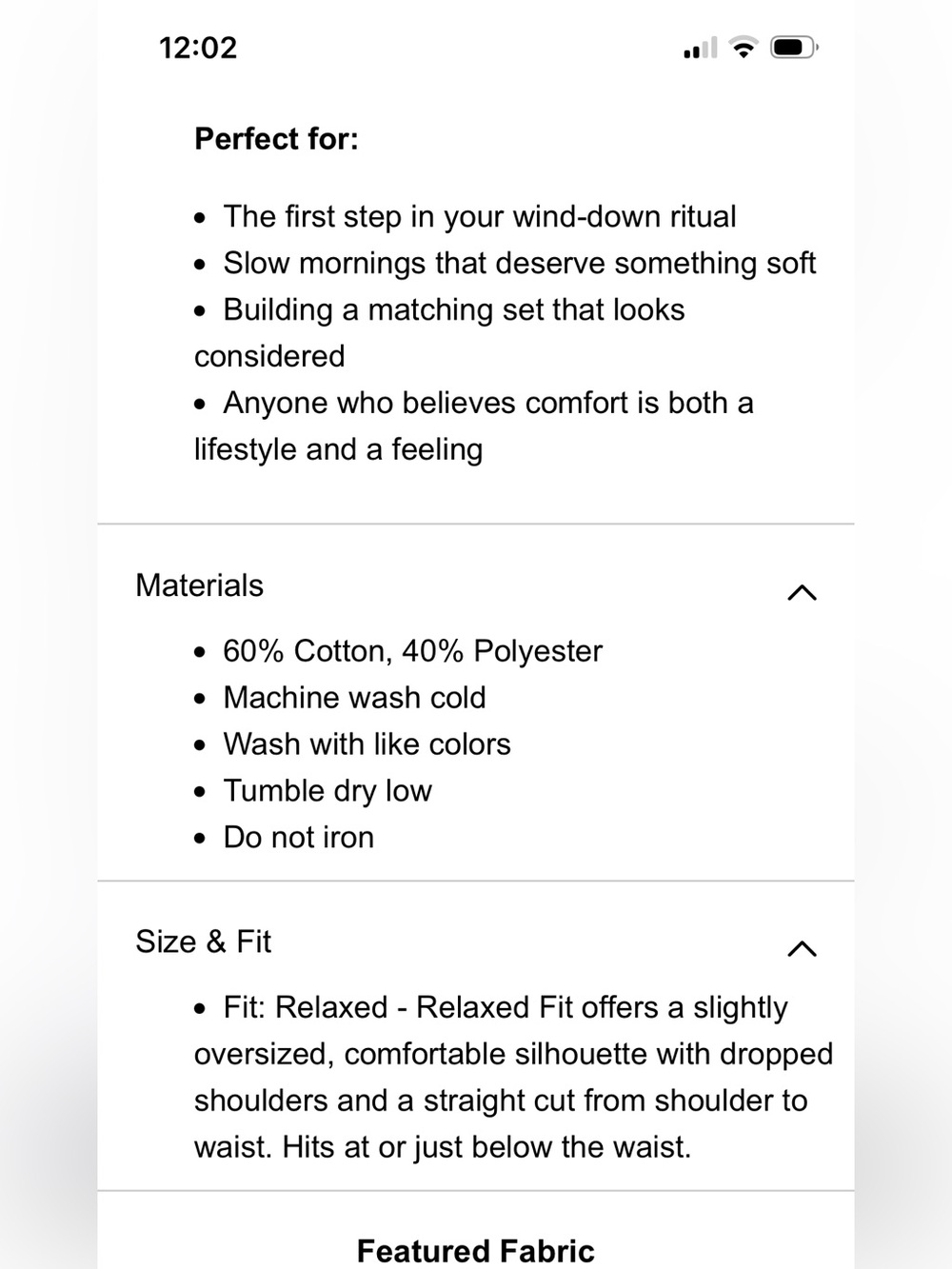Tap the Slow mornings bullet text

(x=520, y=264)
